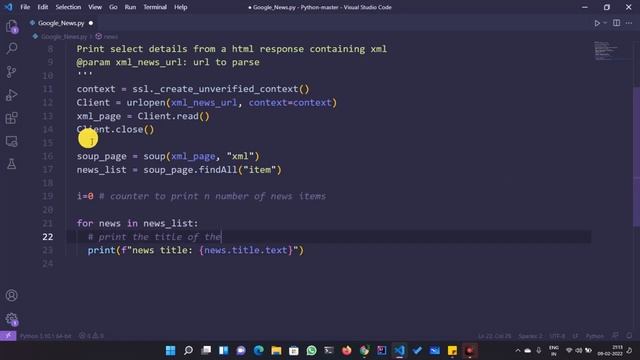Viewport: 640px width, 360px height.
Task: Open the Windows Start menu
Action: tap(171, 351)
